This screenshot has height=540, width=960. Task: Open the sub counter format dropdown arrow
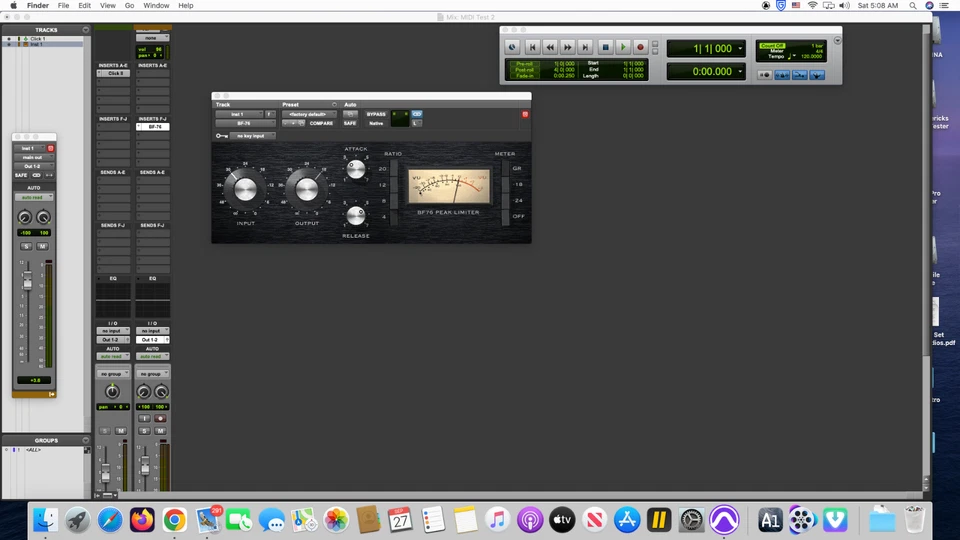pyautogui.click(x=740, y=72)
